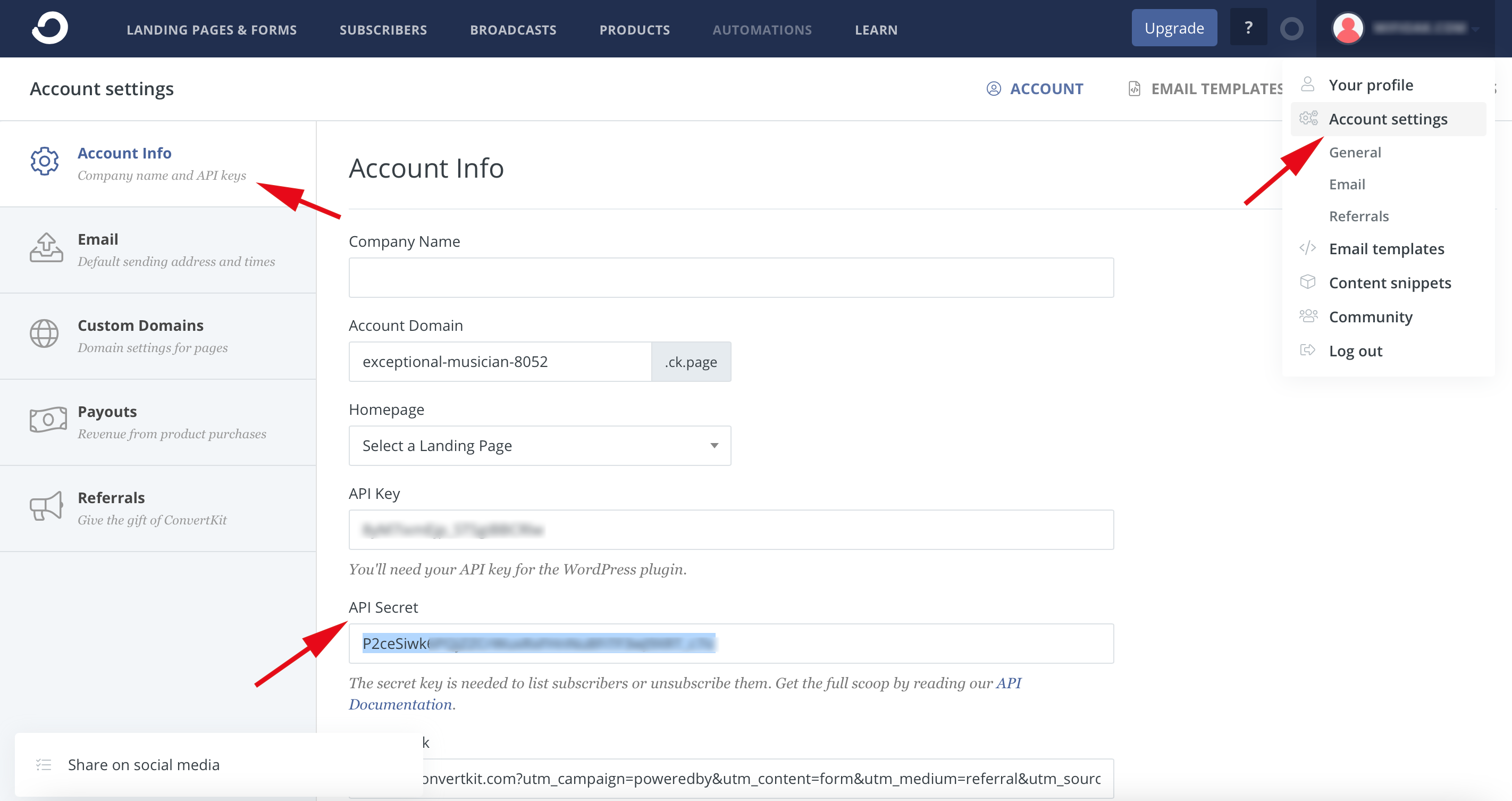Click the Custom Domains globe icon
This screenshot has width=1512, height=801.
(x=44, y=333)
